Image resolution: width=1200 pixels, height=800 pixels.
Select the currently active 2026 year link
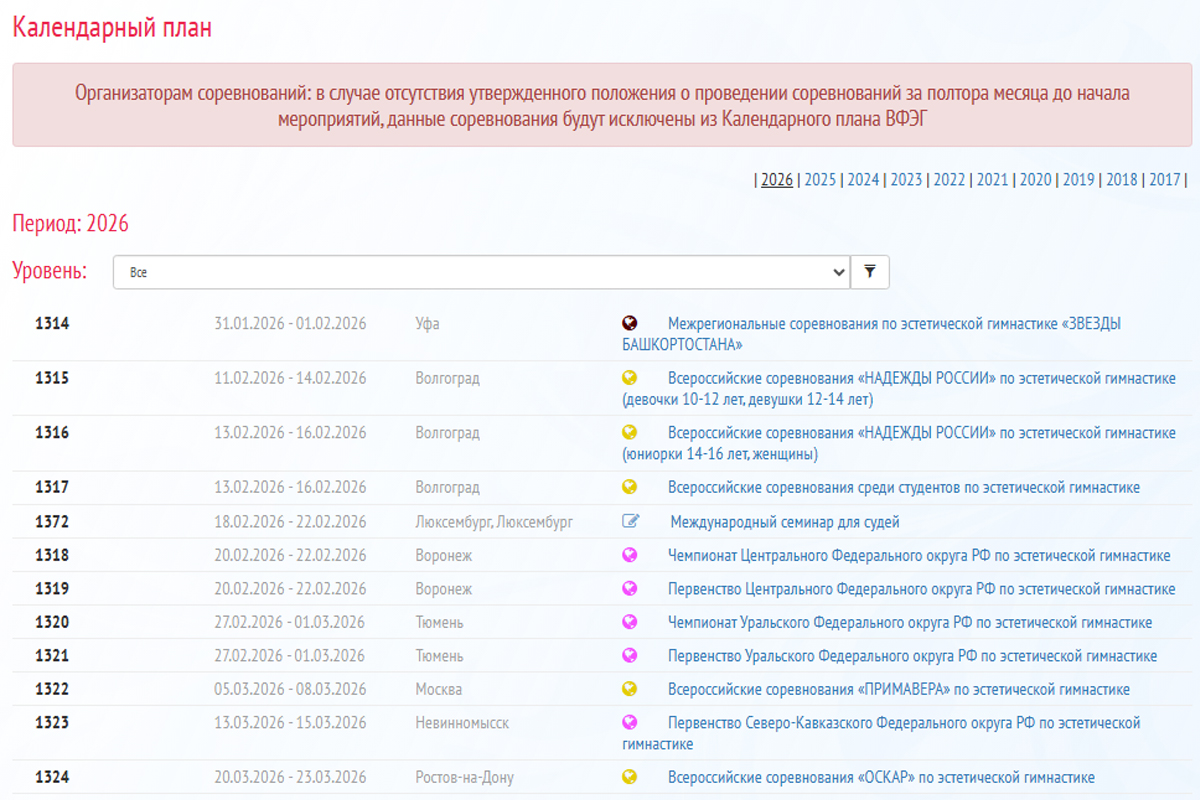[x=777, y=180]
